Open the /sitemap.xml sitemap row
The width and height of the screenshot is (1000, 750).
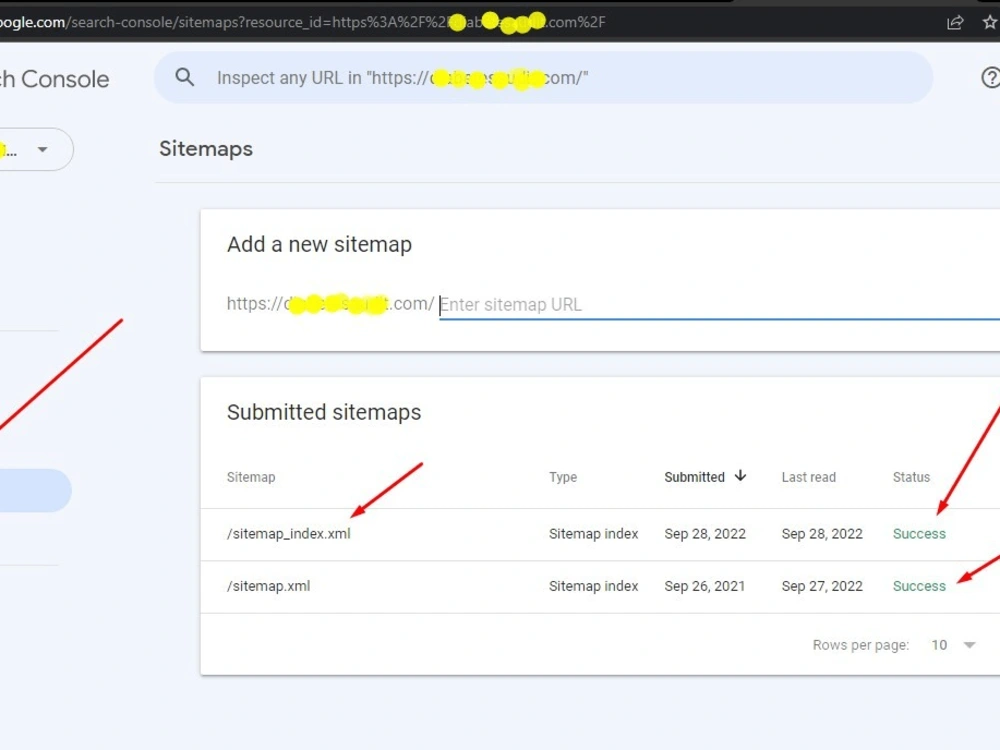coord(600,586)
